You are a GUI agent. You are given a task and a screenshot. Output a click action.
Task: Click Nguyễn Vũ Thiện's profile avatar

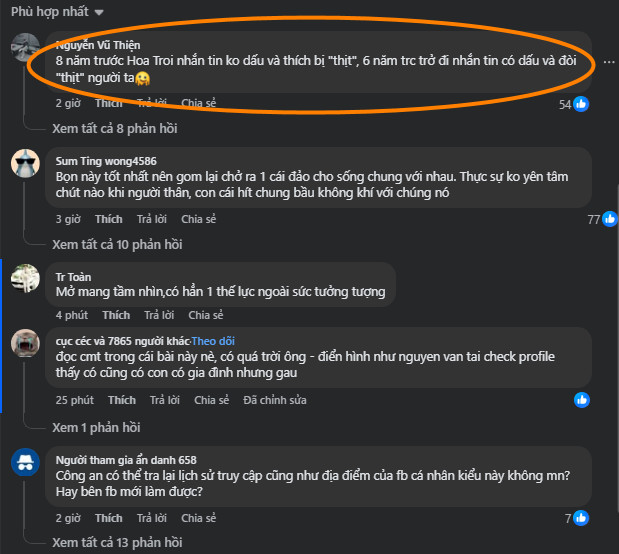pyautogui.click(x=25, y=48)
